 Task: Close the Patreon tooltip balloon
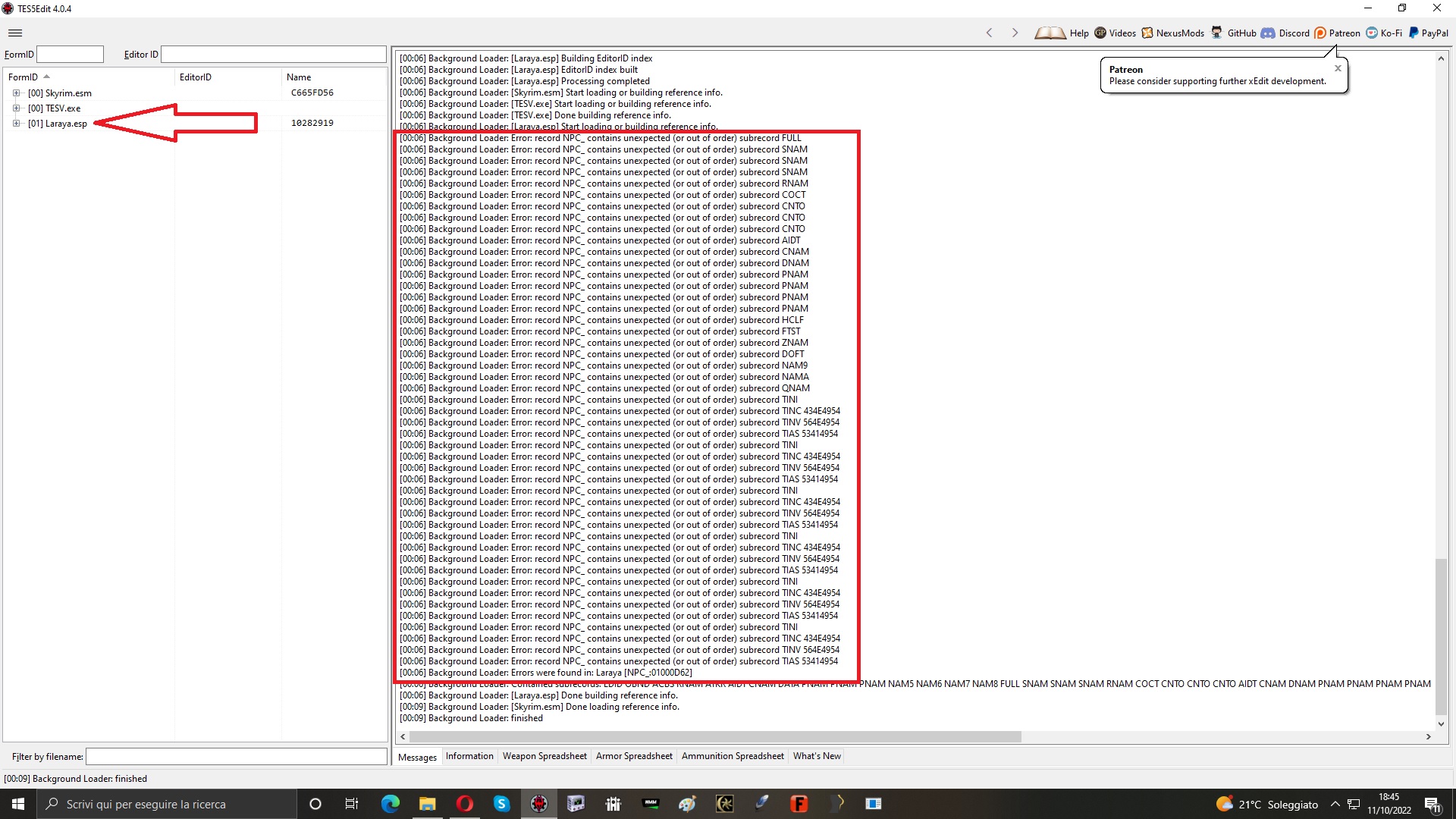[1338, 68]
